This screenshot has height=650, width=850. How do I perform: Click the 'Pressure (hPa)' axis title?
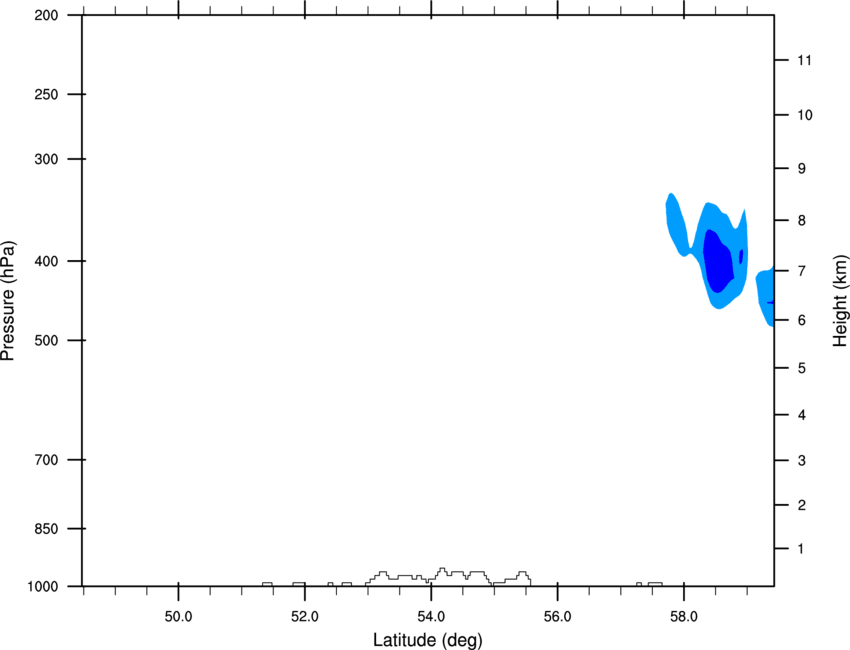coord(8,301)
